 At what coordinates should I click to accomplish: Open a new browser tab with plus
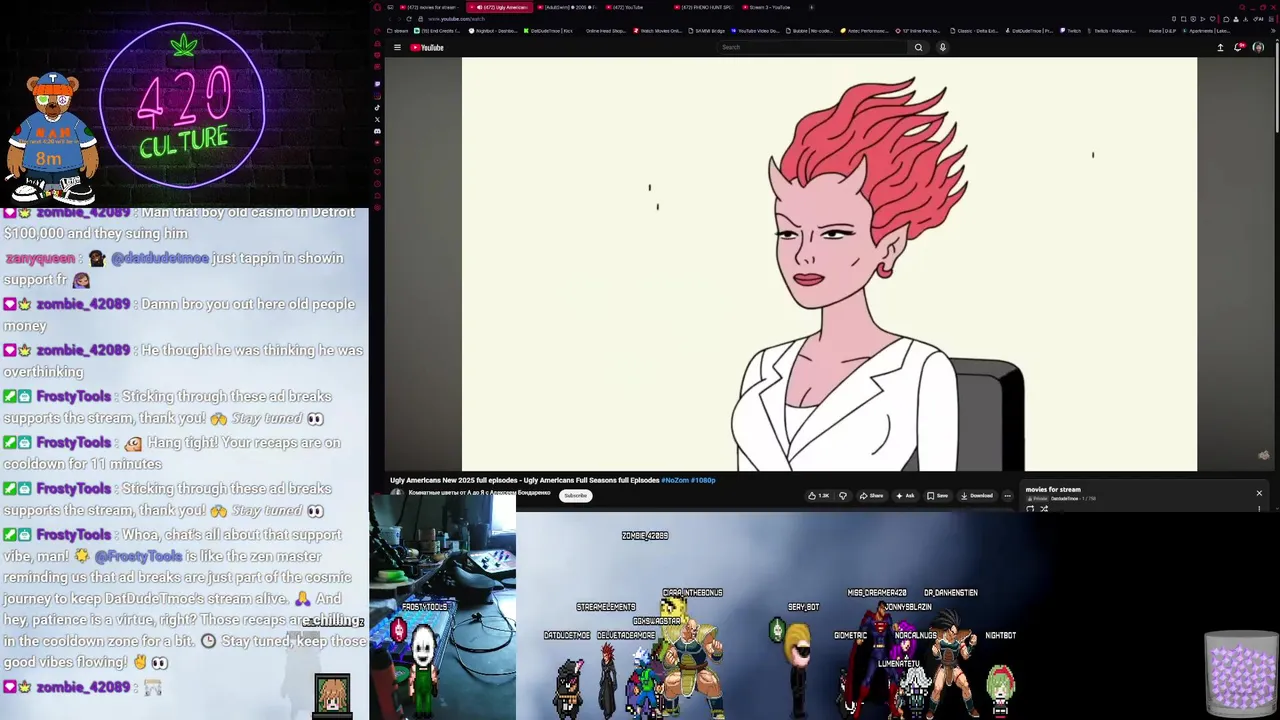[811, 7]
